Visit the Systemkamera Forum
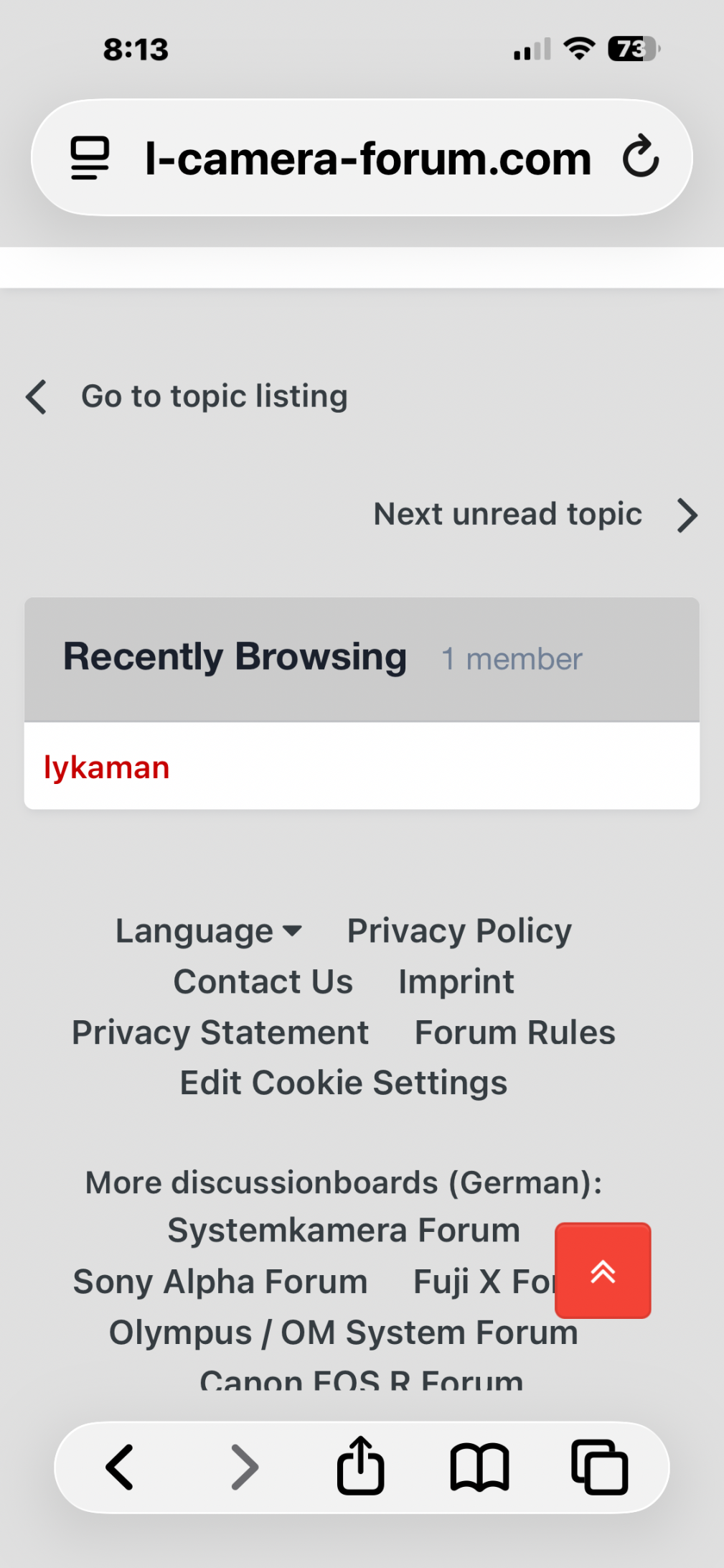The width and height of the screenshot is (724, 1568). coord(344,1230)
